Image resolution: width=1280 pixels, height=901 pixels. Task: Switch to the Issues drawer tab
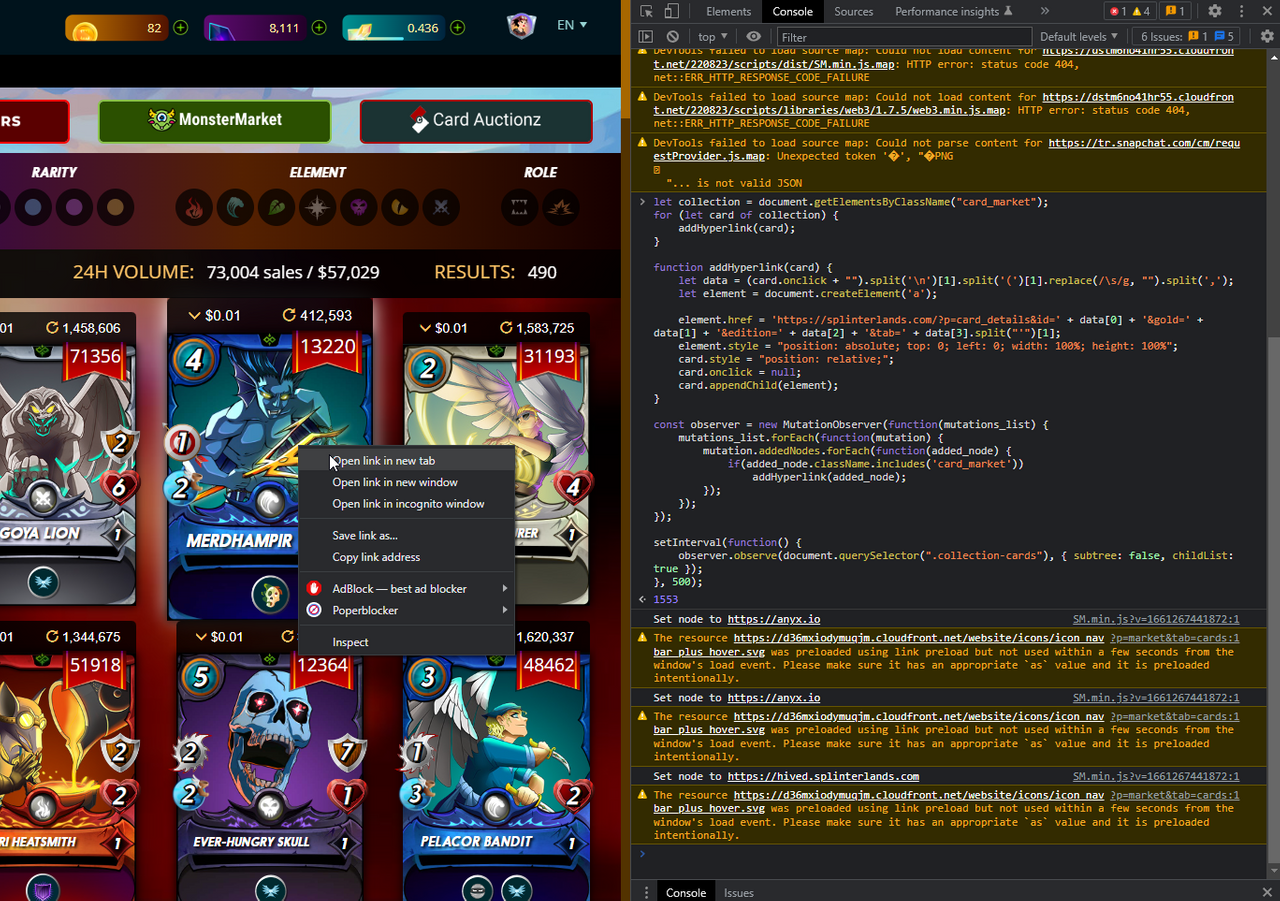(x=738, y=892)
